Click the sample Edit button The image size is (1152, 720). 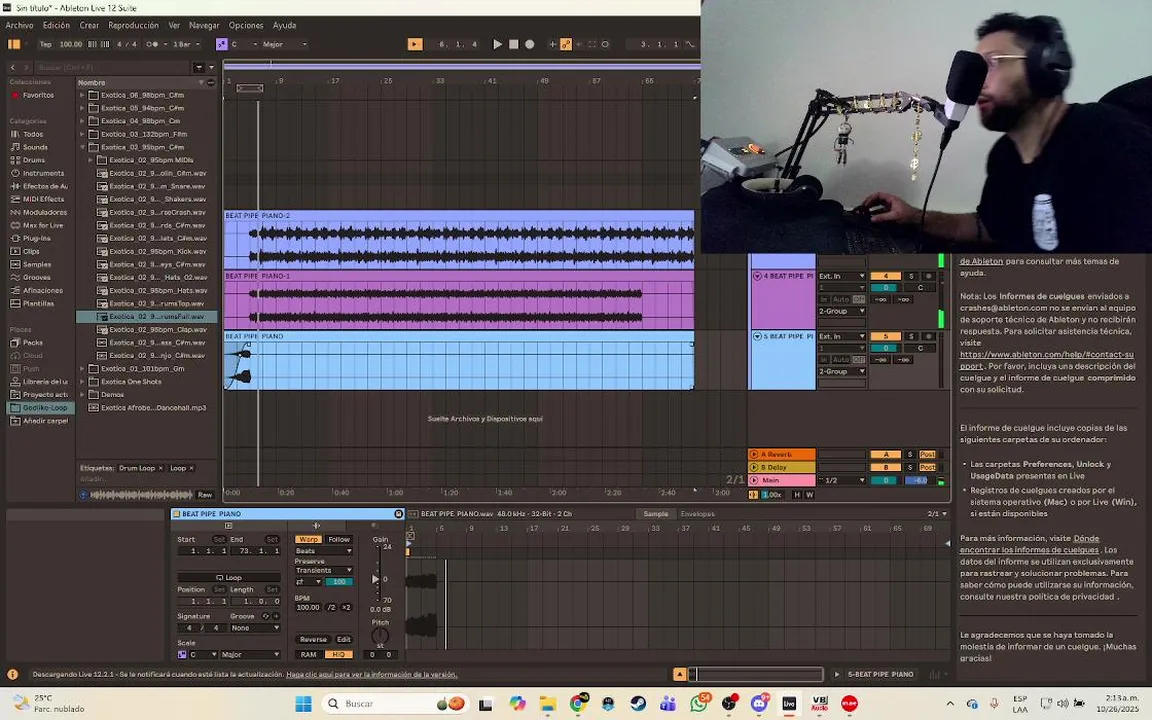click(344, 639)
